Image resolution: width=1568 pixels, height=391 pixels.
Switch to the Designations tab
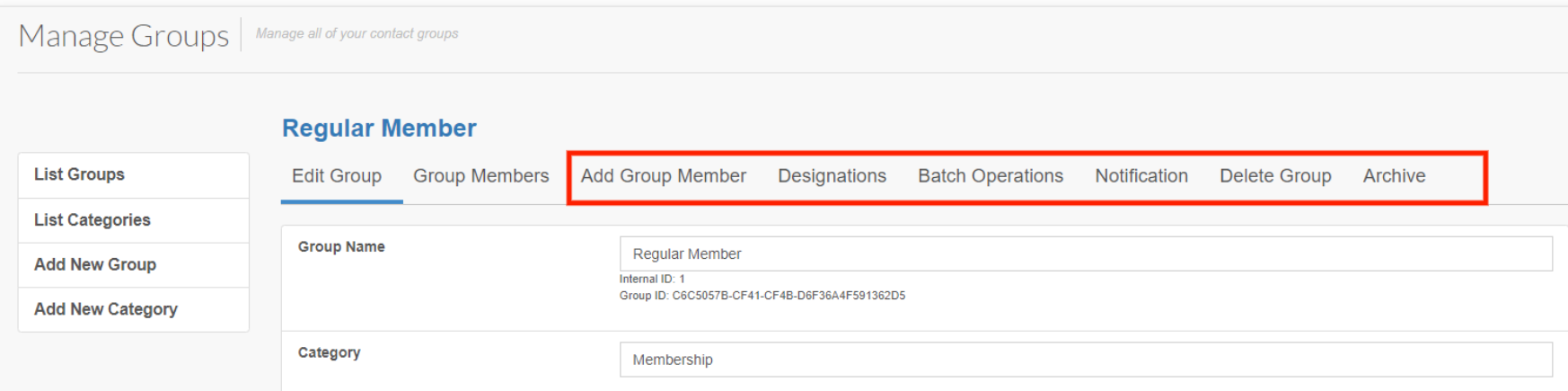pyautogui.click(x=832, y=176)
